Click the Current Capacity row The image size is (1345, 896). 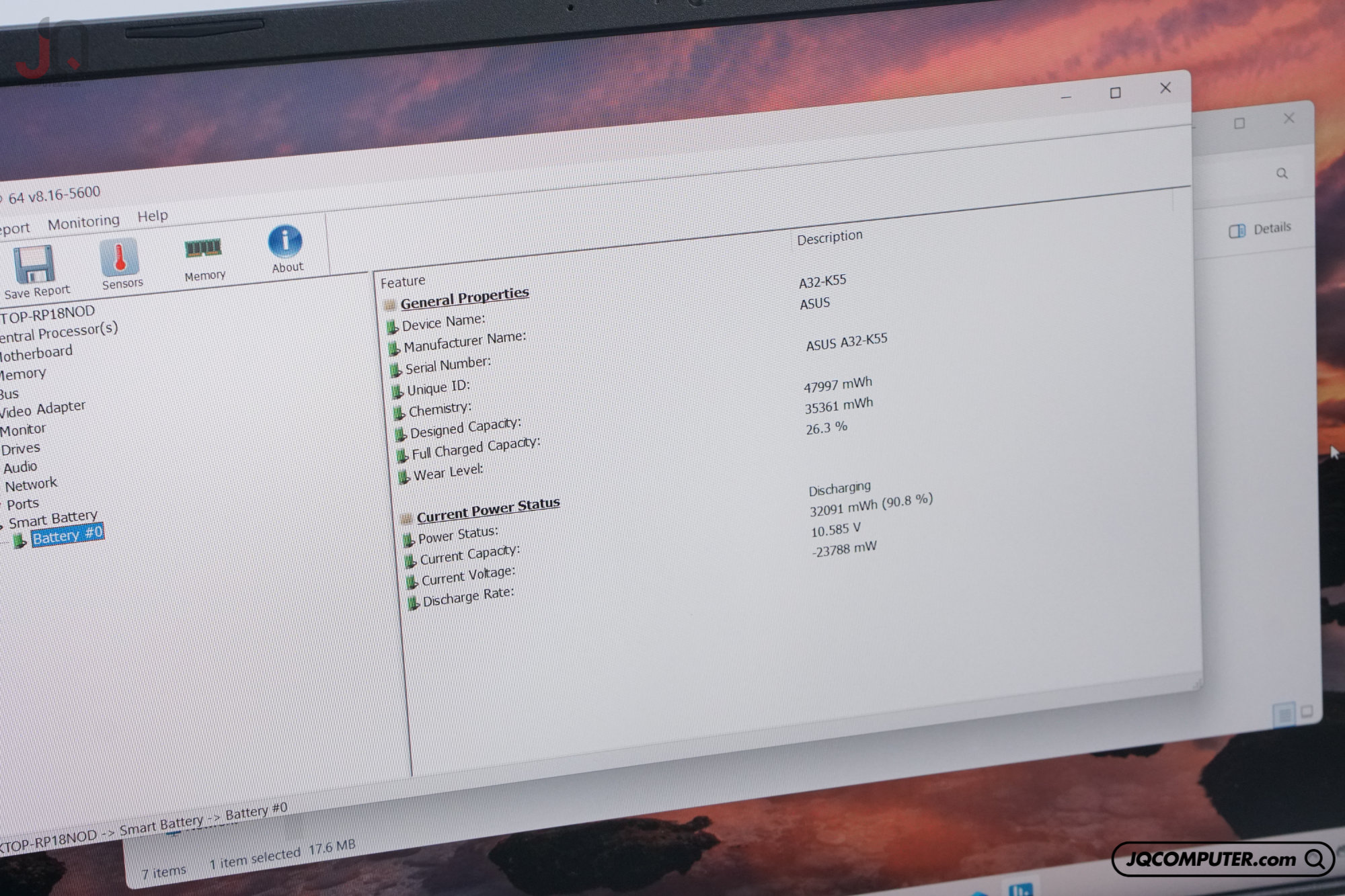(470, 555)
